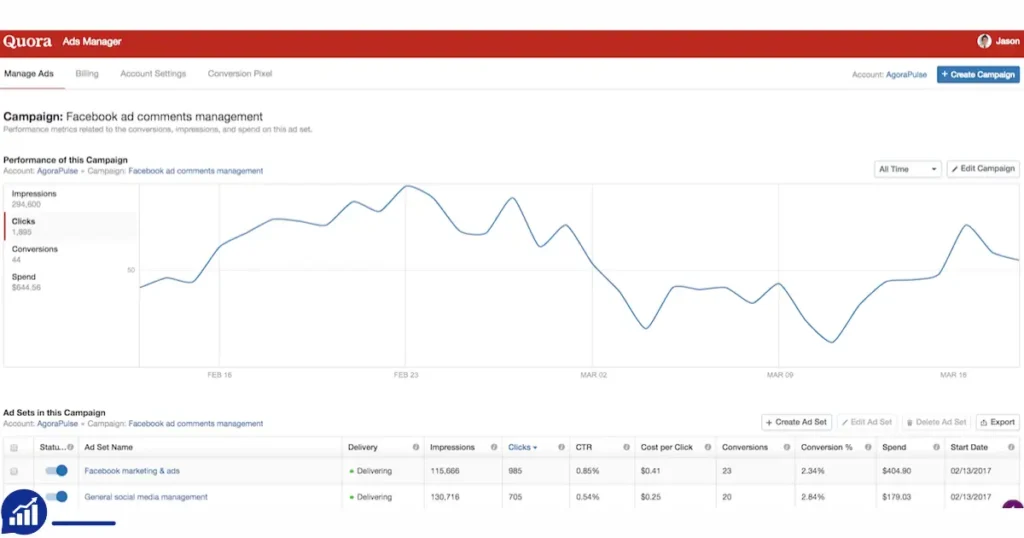Tick the checkbox for Facebook marketing & ads
This screenshot has width=1024, height=538.
click(14, 471)
